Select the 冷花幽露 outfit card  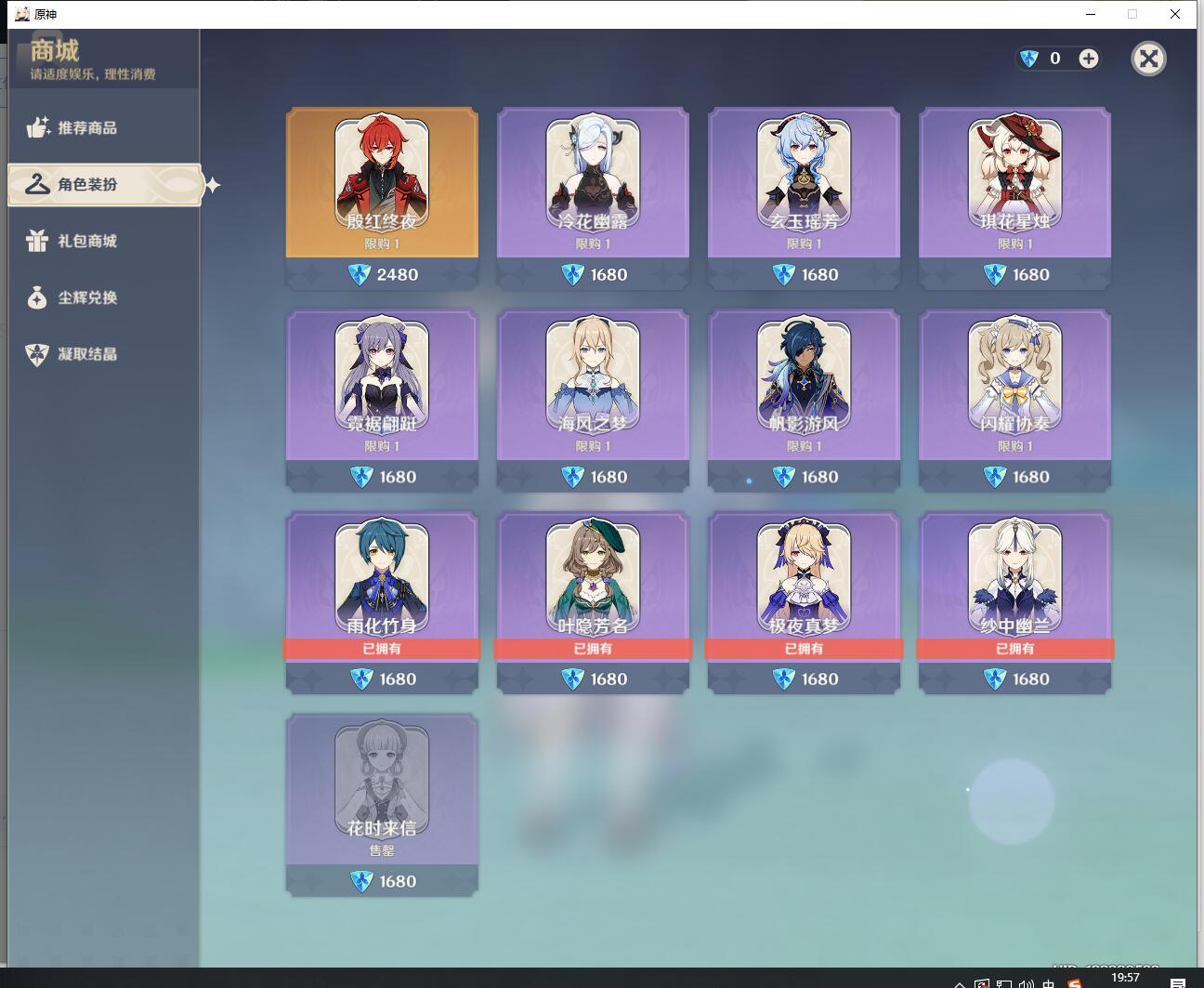click(x=593, y=199)
